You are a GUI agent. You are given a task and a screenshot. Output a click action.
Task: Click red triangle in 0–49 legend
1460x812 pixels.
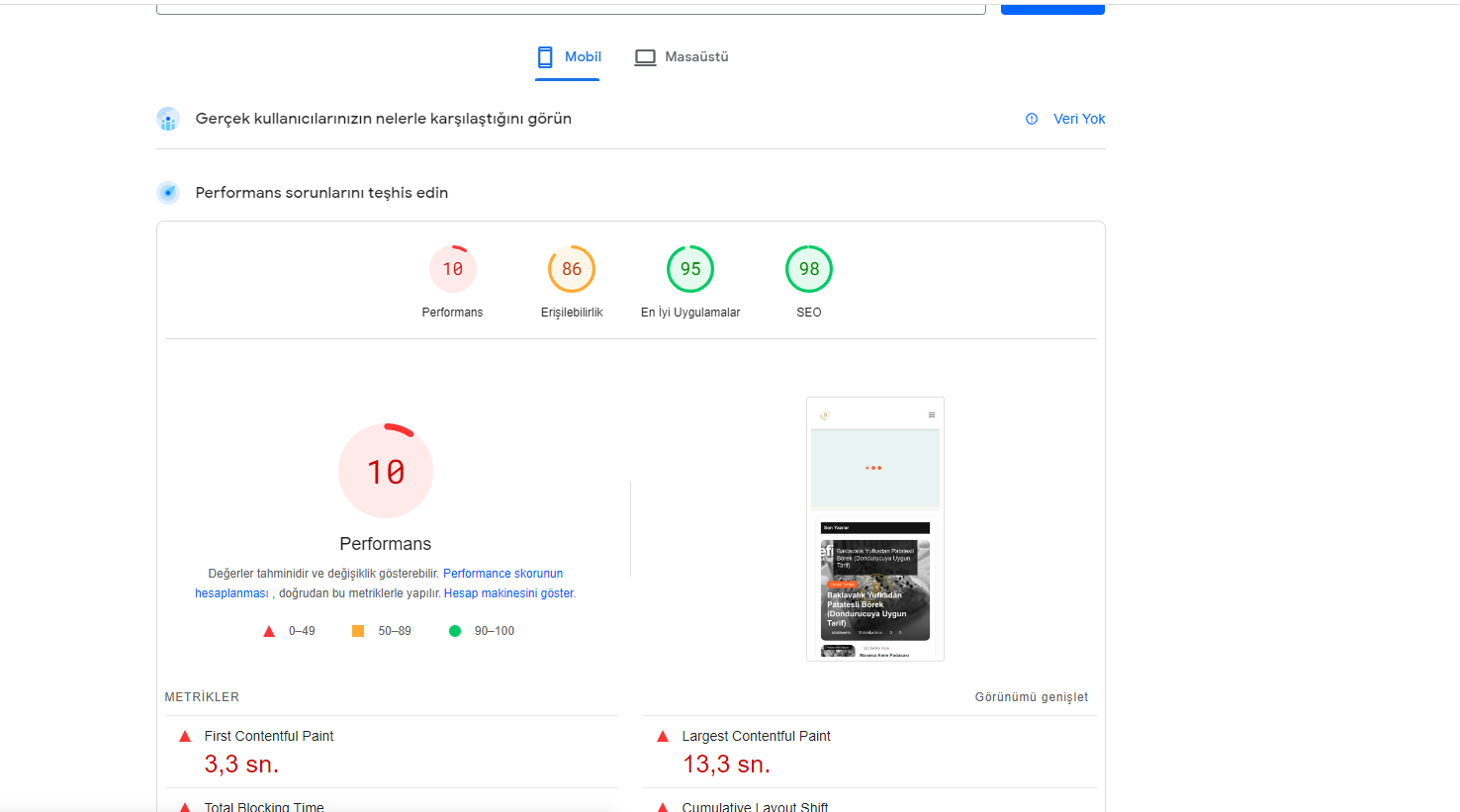[x=269, y=631]
